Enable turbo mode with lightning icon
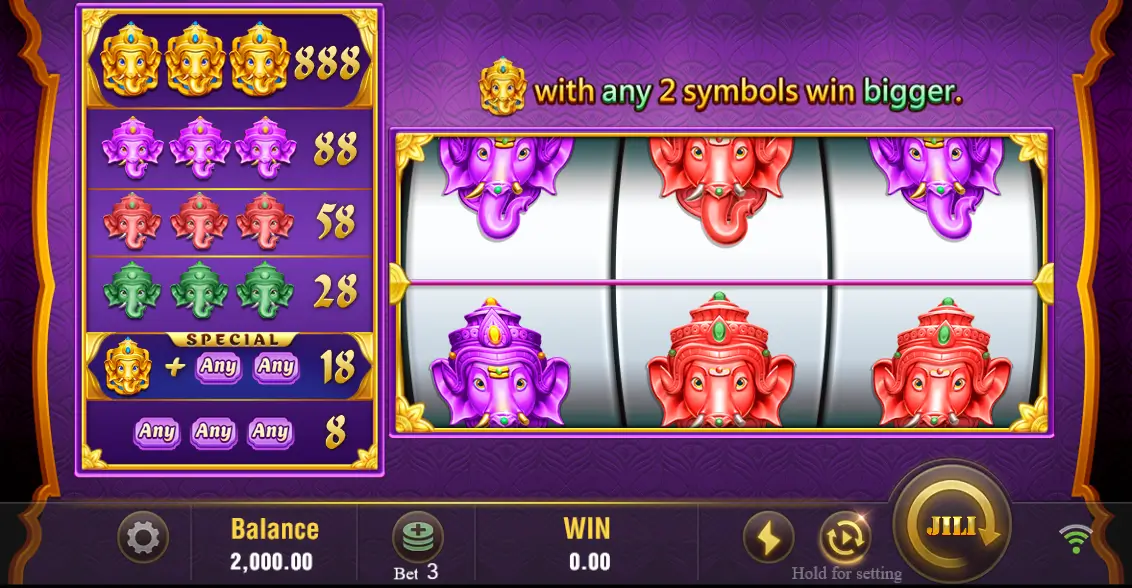1132x588 pixels. point(768,537)
